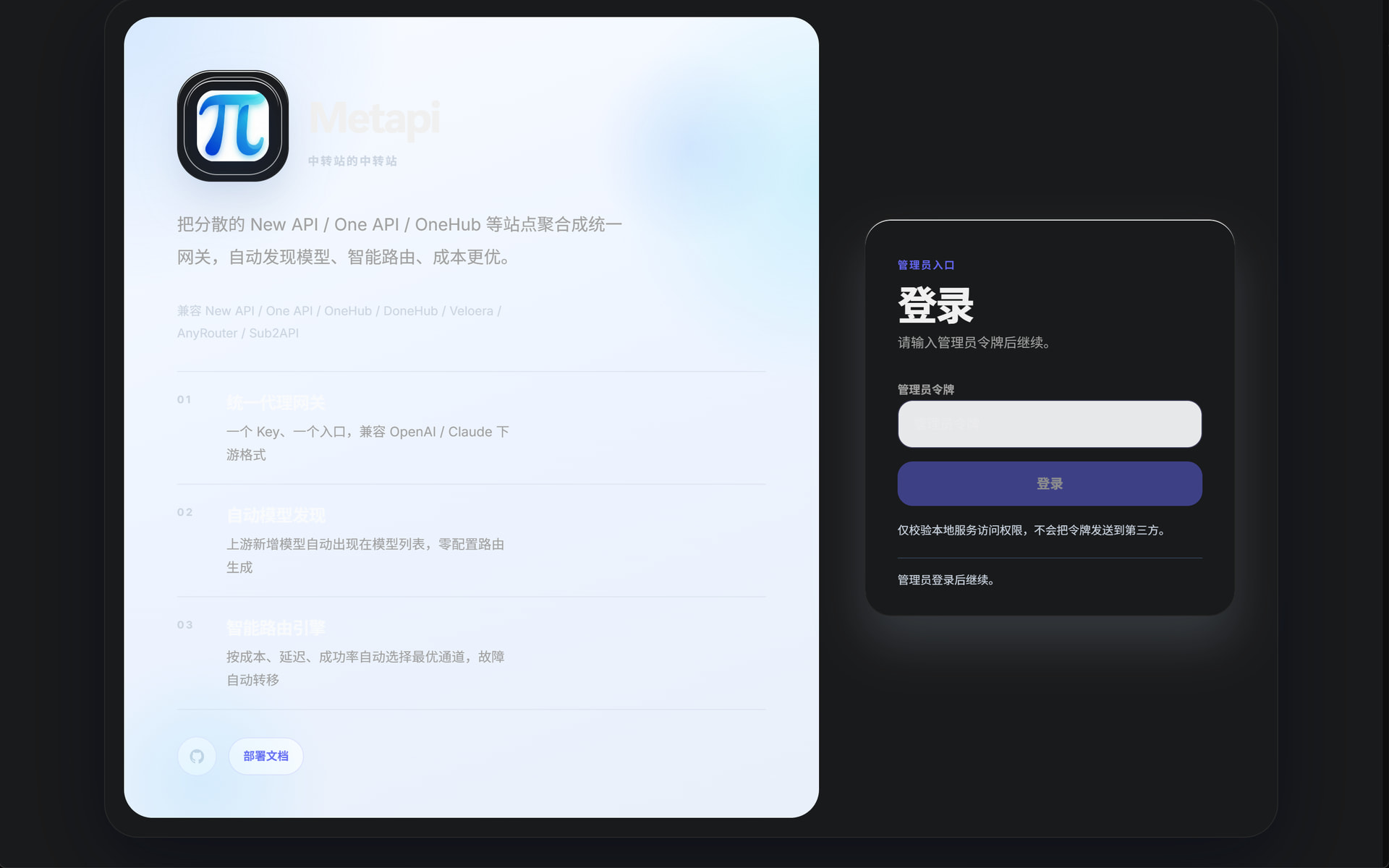Click the text 一个 Key、一个入口

pos(368,443)
